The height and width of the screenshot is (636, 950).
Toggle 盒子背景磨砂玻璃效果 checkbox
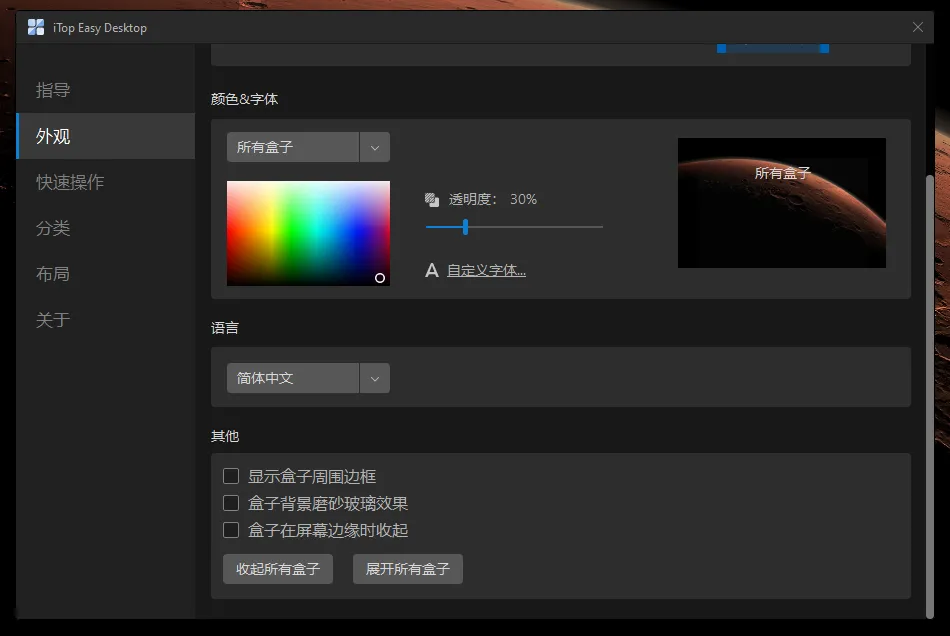[231, 503]
